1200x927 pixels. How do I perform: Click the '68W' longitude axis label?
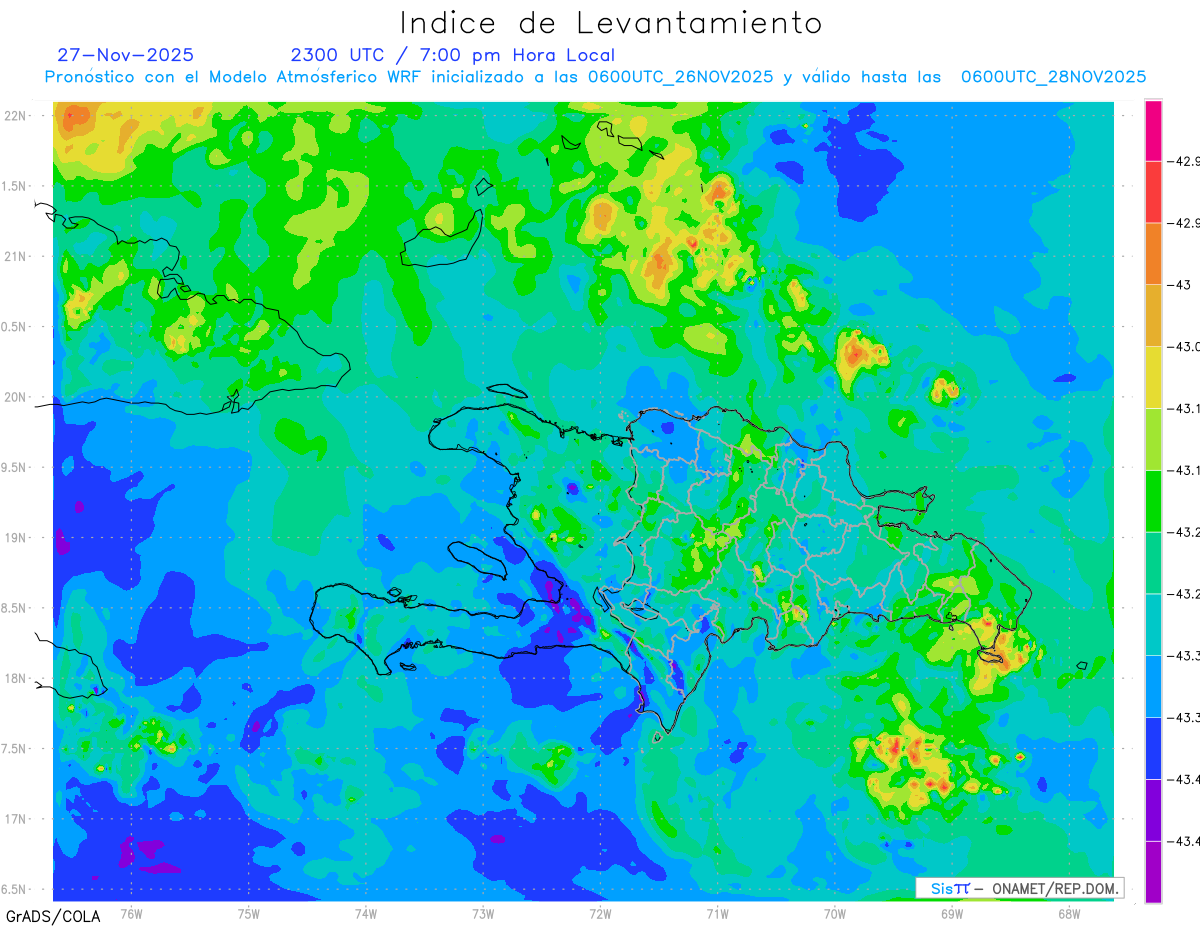click(x=1069, y=913)
